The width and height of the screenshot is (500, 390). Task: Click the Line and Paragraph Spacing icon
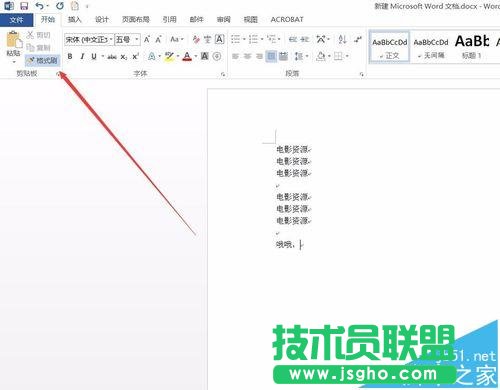point(299,56)
